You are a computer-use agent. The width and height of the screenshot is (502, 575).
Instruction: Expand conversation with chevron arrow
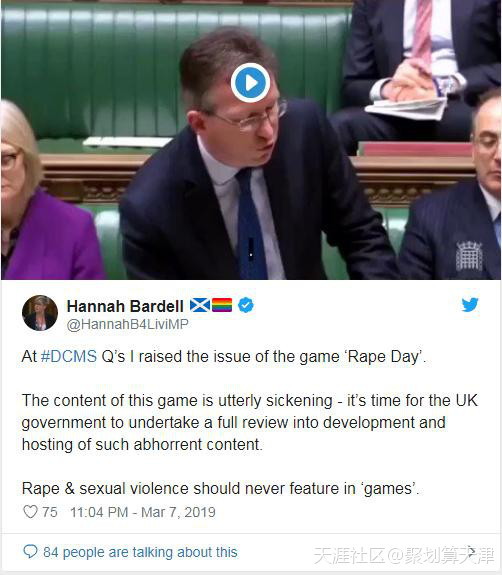tap(472, 551)
